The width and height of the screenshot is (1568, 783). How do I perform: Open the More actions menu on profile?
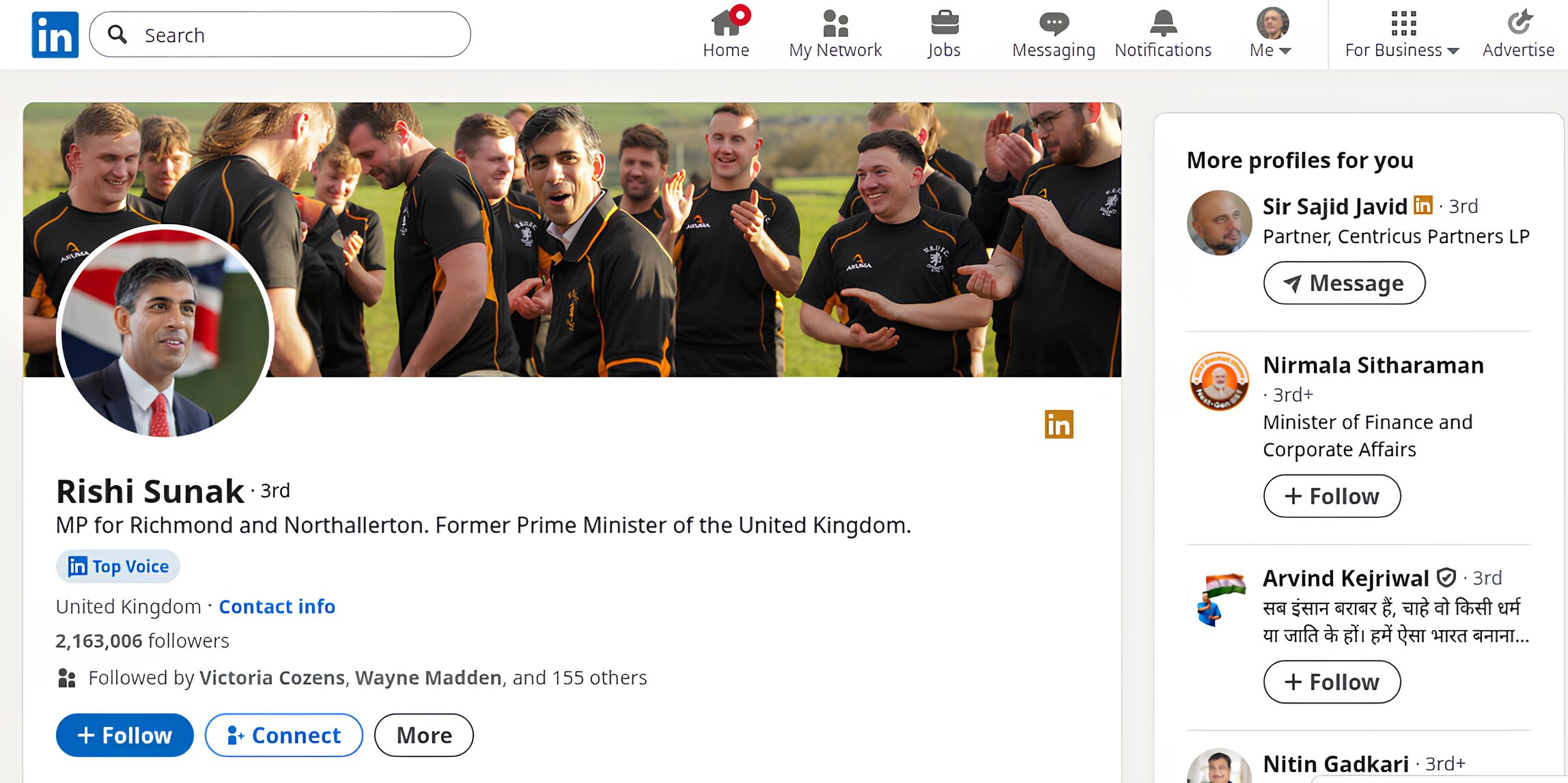tap(423, 735)
